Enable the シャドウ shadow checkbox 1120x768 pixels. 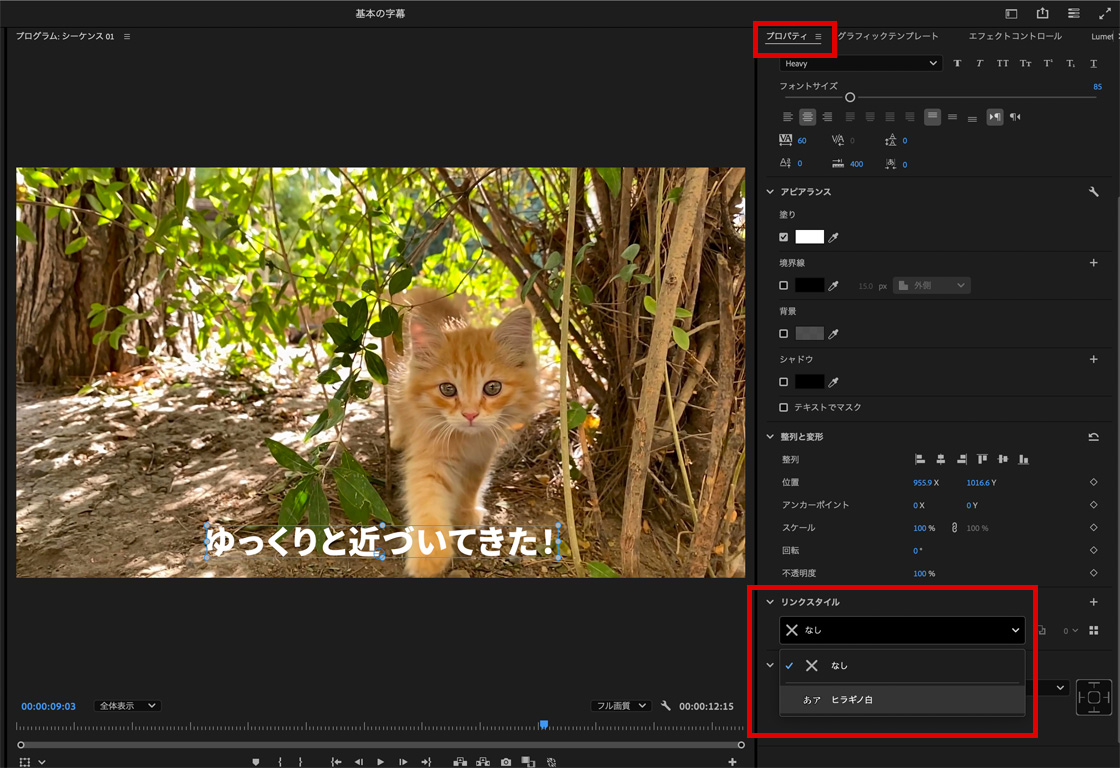(x=784, y=382)
